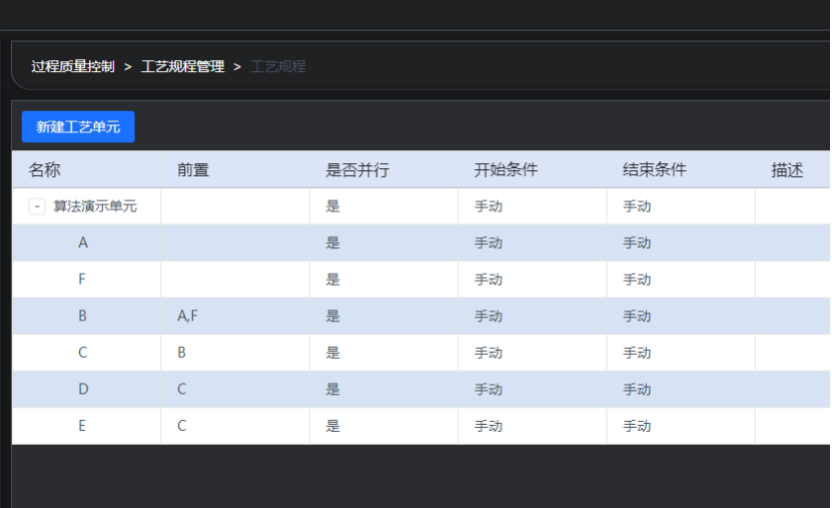Open 工艺规程管理 breadcrumb link
The width and height of the screenshot is (832, 508).
click(183, 66)
